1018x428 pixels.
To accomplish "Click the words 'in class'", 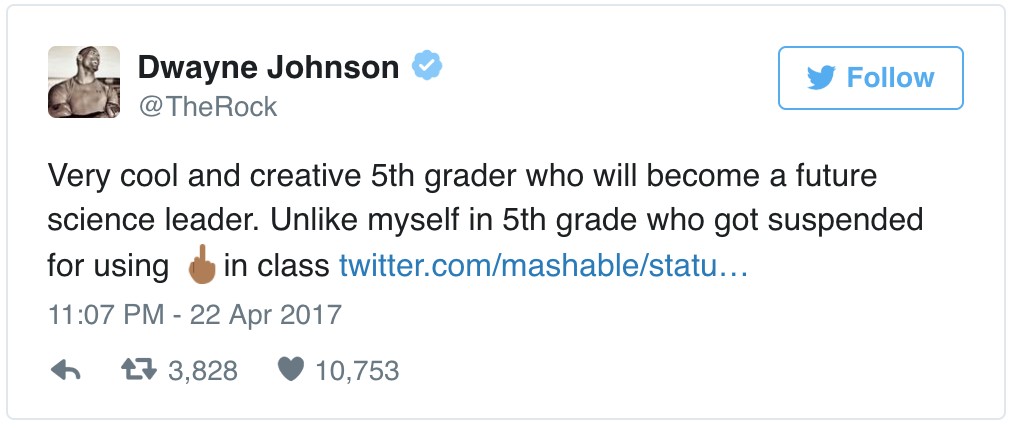I will click(277, 266).
